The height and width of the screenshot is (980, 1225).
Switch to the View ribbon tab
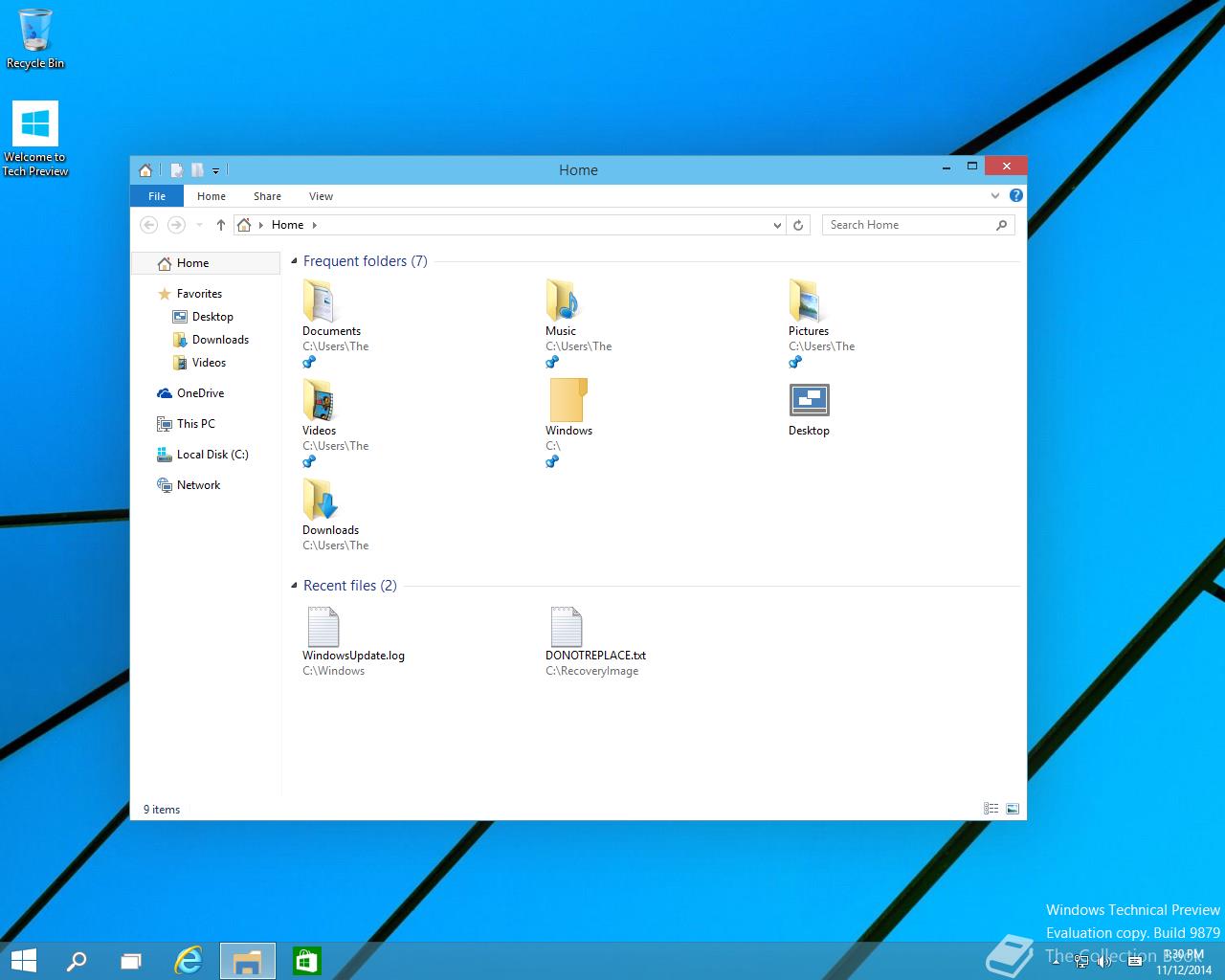pos(321,196)
